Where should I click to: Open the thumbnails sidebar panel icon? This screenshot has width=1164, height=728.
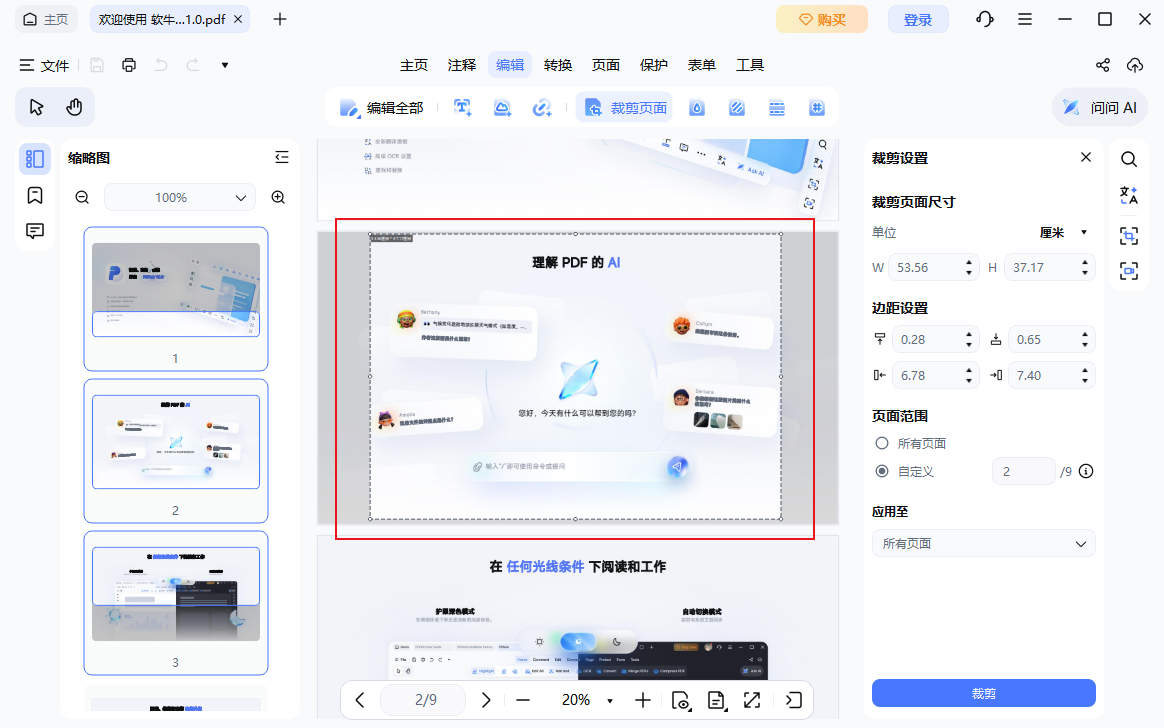(35, 159)
